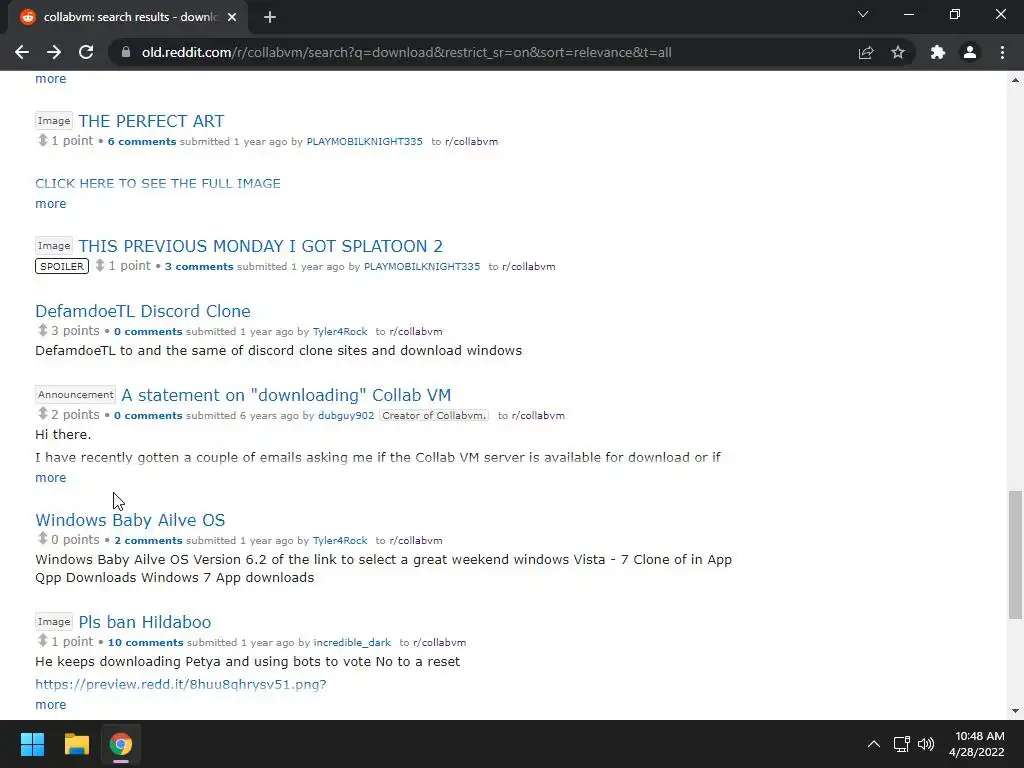This screenshot has height=768, width=1024.
Task: Open Chrome three-dot menu
Action: tap(1002, 52)
